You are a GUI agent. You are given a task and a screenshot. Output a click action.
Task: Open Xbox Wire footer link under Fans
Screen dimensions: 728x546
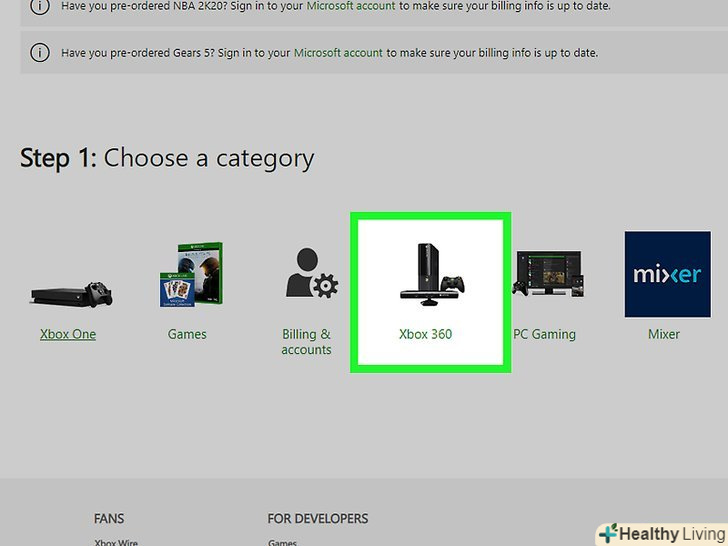pyautogui.click(x=116, y=542)
